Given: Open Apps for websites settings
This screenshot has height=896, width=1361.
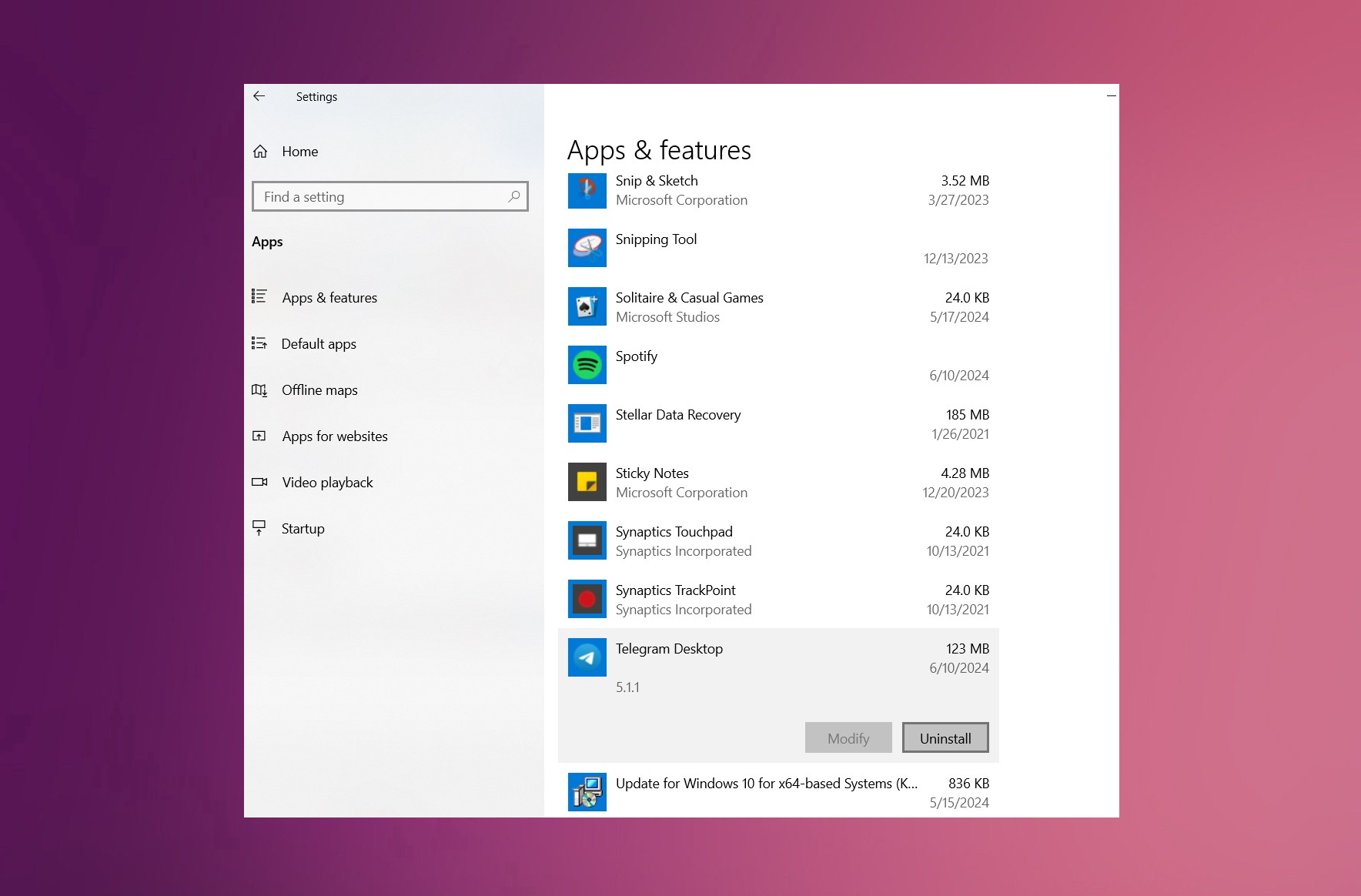Looking at the screenshot, I should [x=335, y=436].
